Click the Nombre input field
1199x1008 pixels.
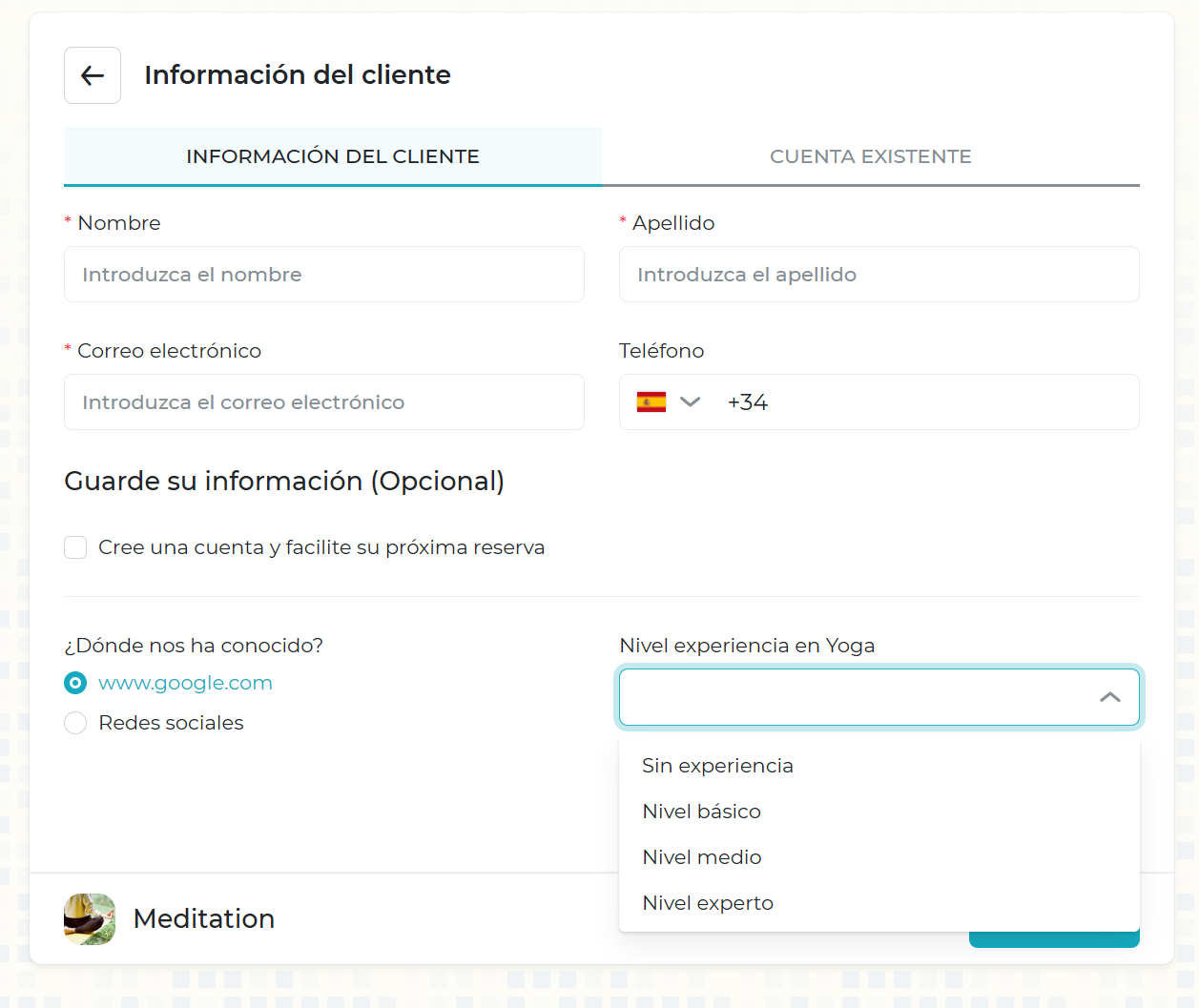click(x=324, y=275)
